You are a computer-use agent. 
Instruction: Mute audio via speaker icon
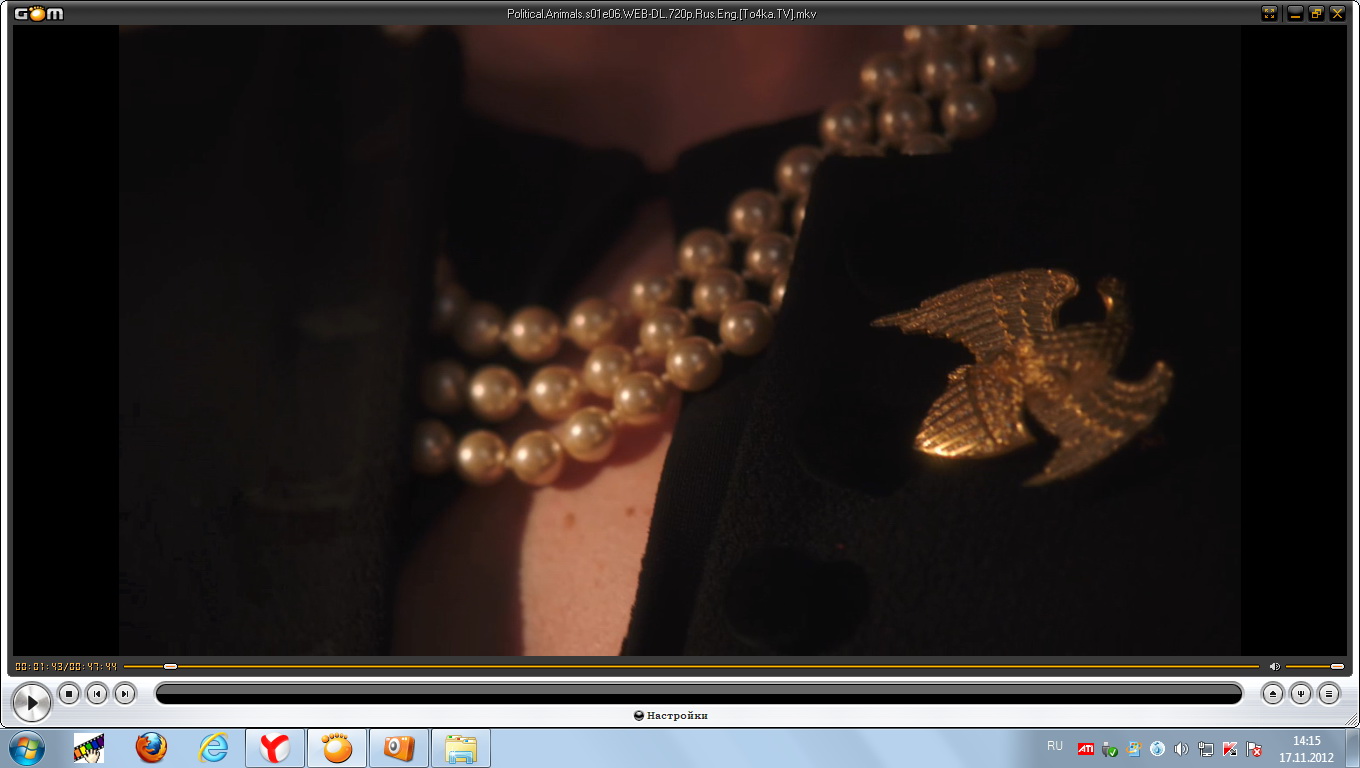pos(1274,666)
